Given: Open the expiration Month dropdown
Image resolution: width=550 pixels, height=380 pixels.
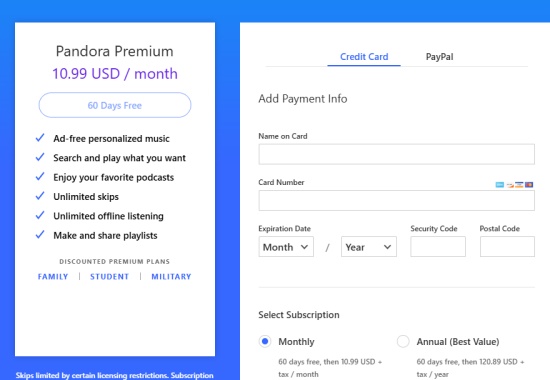Looking at the screenshot, I should point(286,247).
